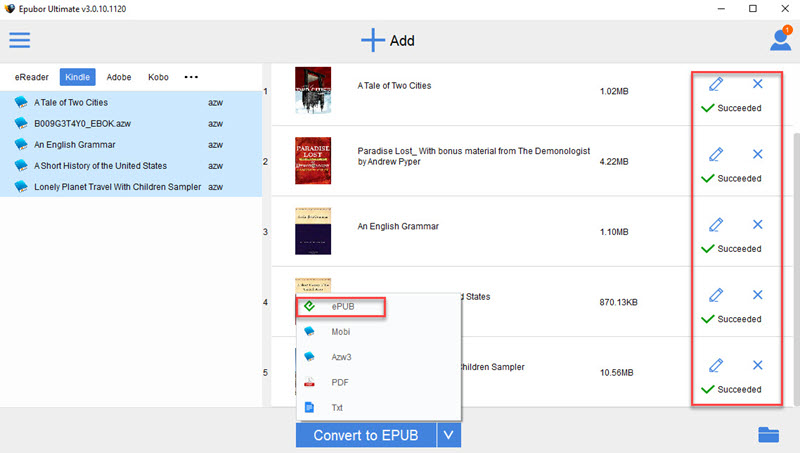The height and width of the screenshot is (453, 800).
Task: Edit metadata for A Tale of Two Cities
Action: pos(716,84)
